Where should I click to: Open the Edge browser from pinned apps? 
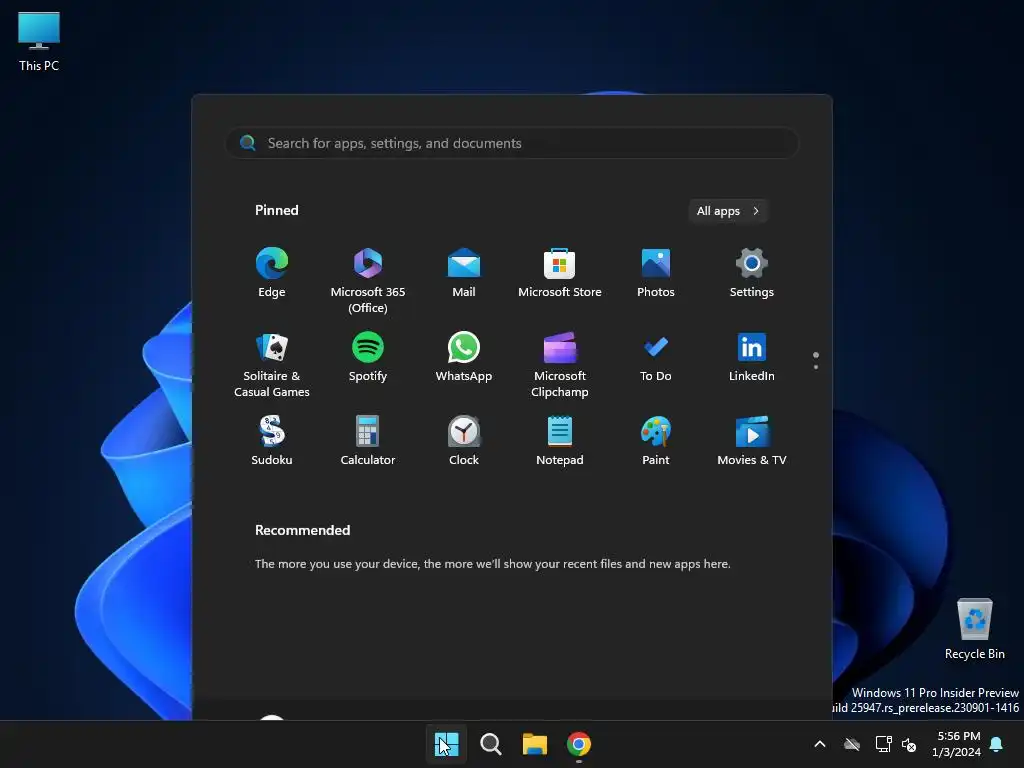pyautogui.click(x=272, y=273)
